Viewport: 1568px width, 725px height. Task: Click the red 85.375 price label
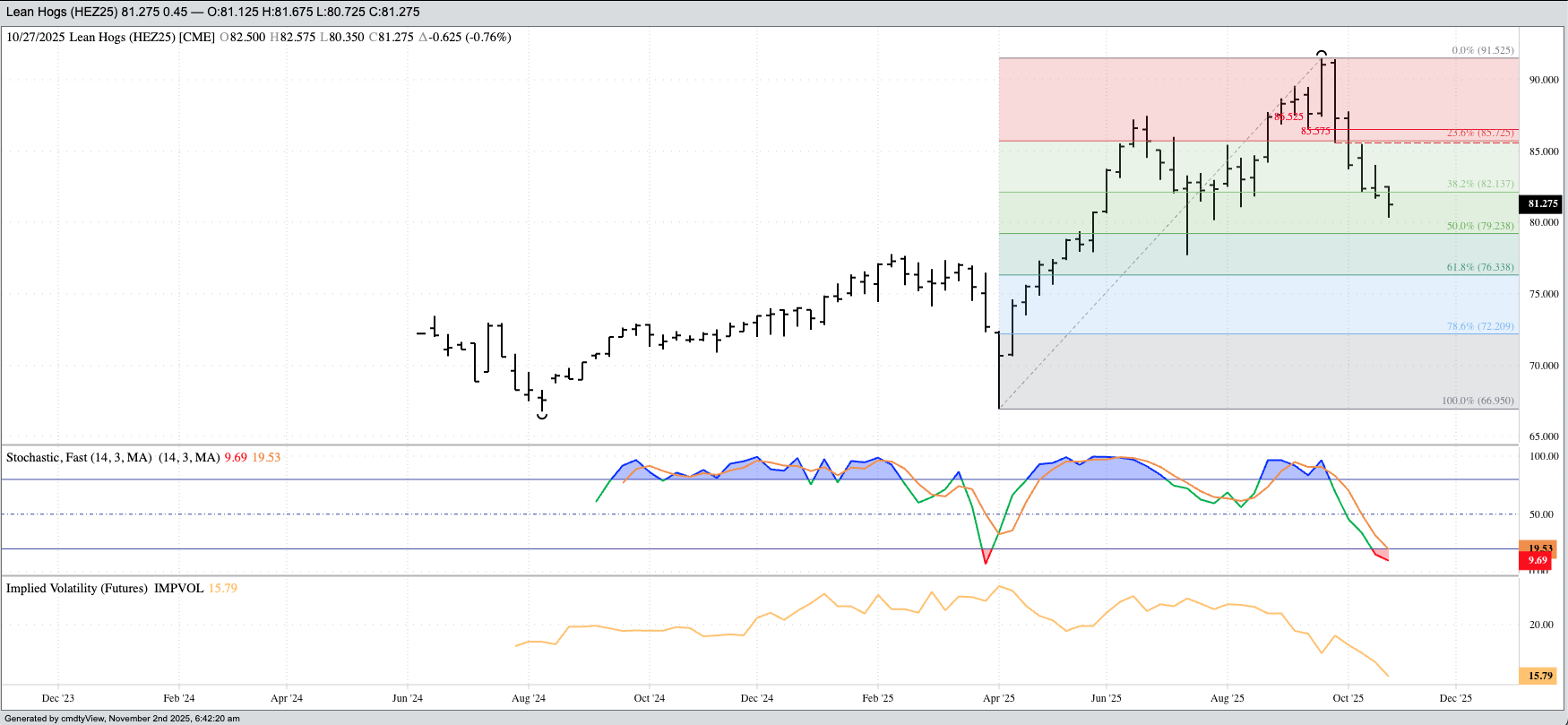tap(1315, 131)
